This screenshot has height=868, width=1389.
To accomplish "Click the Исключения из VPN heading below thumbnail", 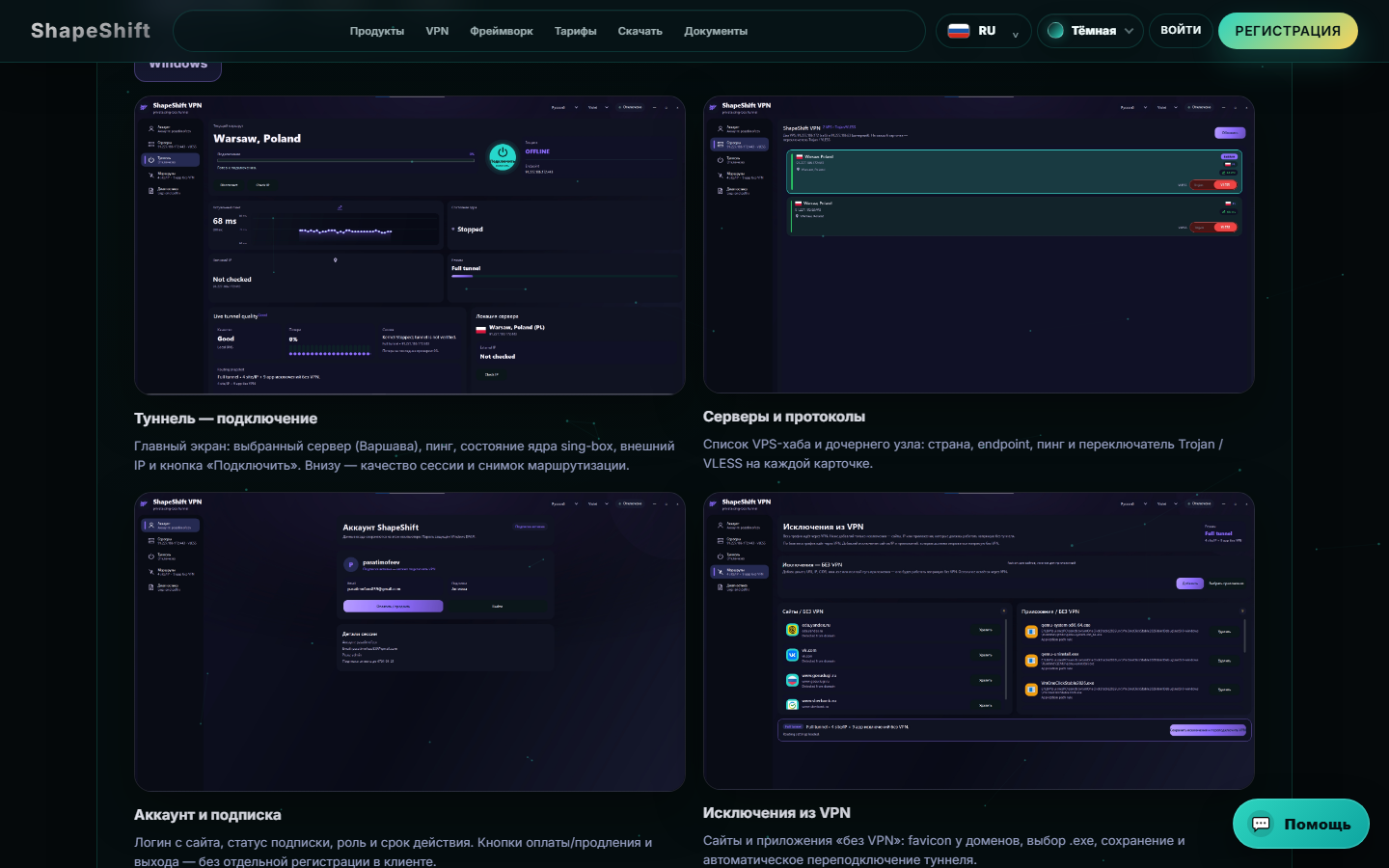I will tap(776, 813).
